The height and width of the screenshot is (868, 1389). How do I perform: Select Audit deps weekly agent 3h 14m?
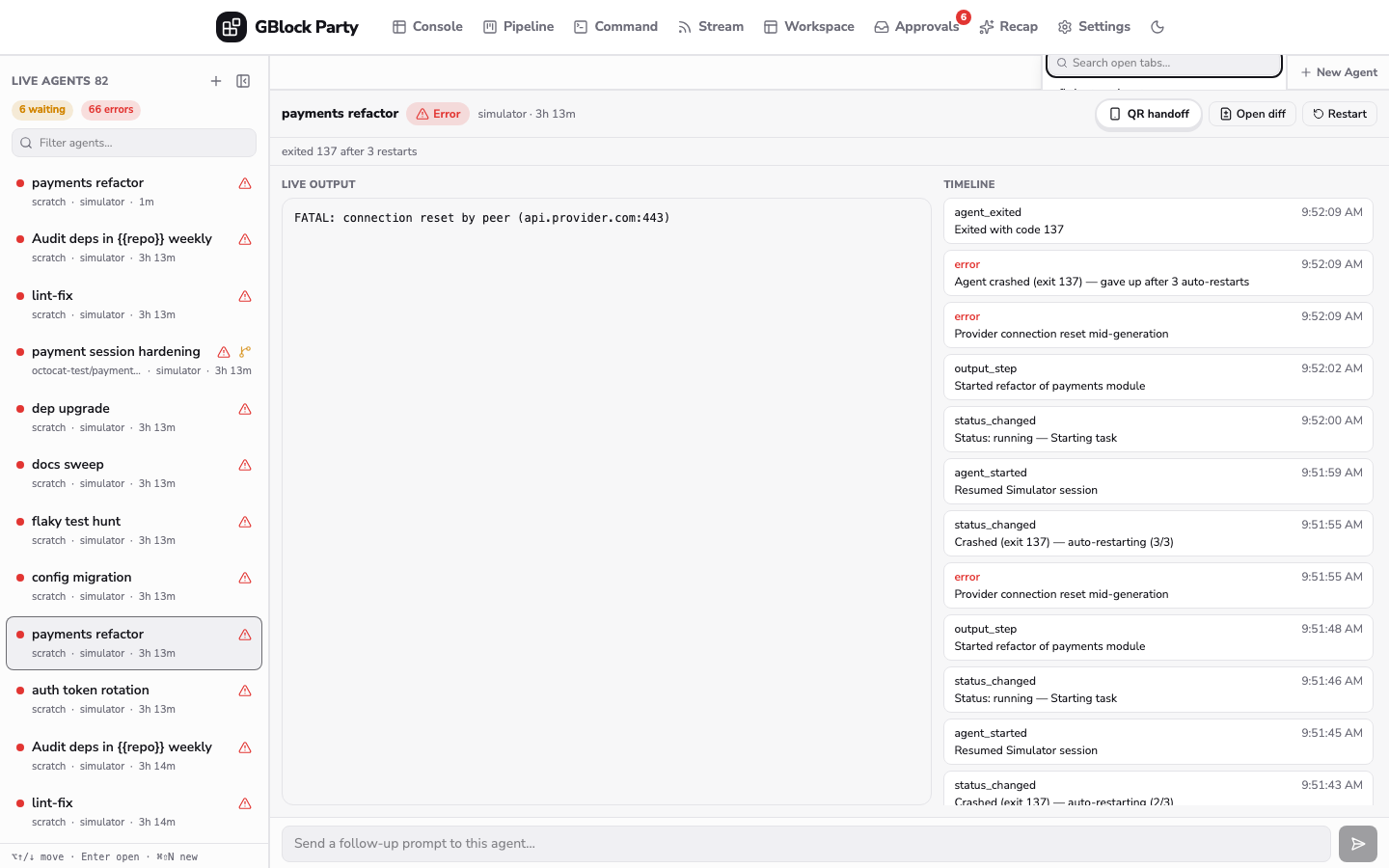point(134,755)
